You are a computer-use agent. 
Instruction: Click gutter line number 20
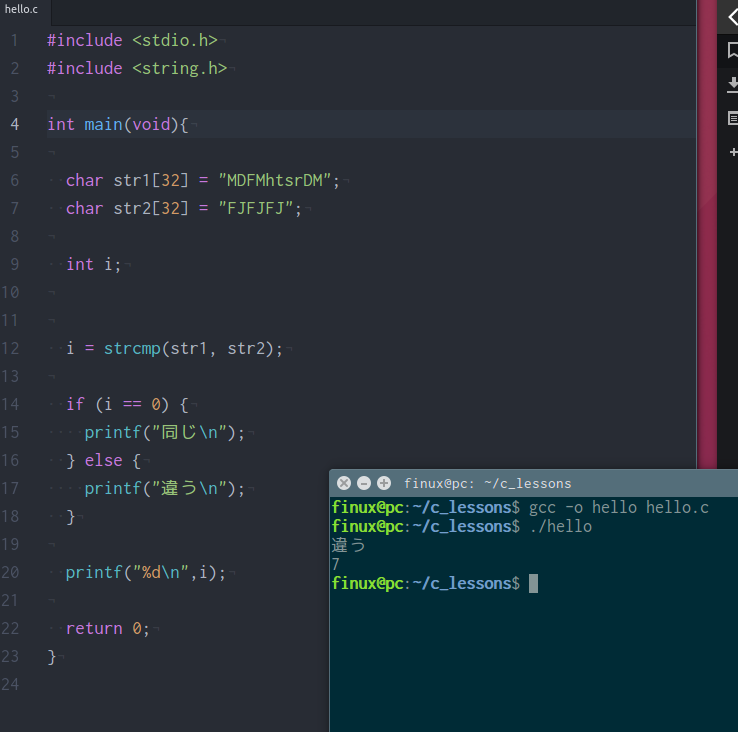point(10,572)
